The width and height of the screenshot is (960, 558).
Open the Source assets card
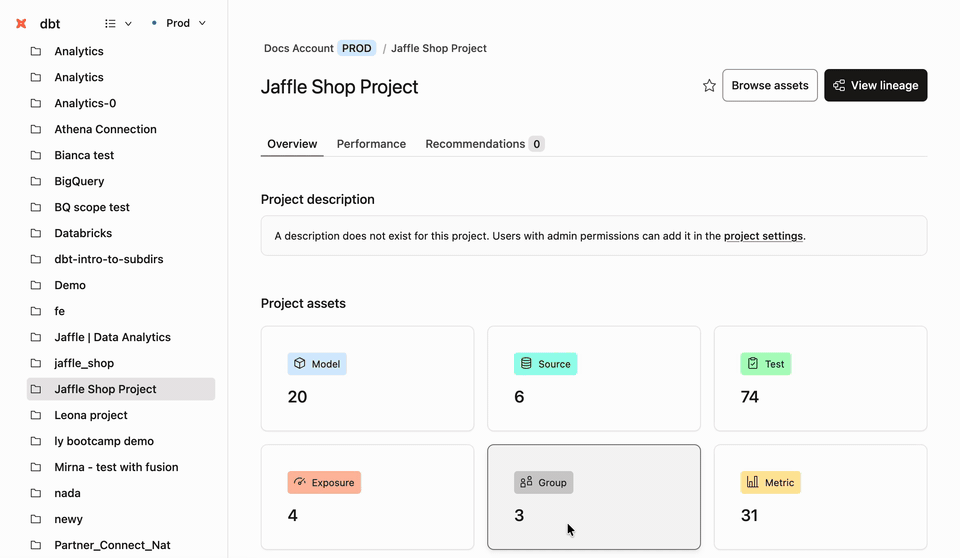pos(594,379)
